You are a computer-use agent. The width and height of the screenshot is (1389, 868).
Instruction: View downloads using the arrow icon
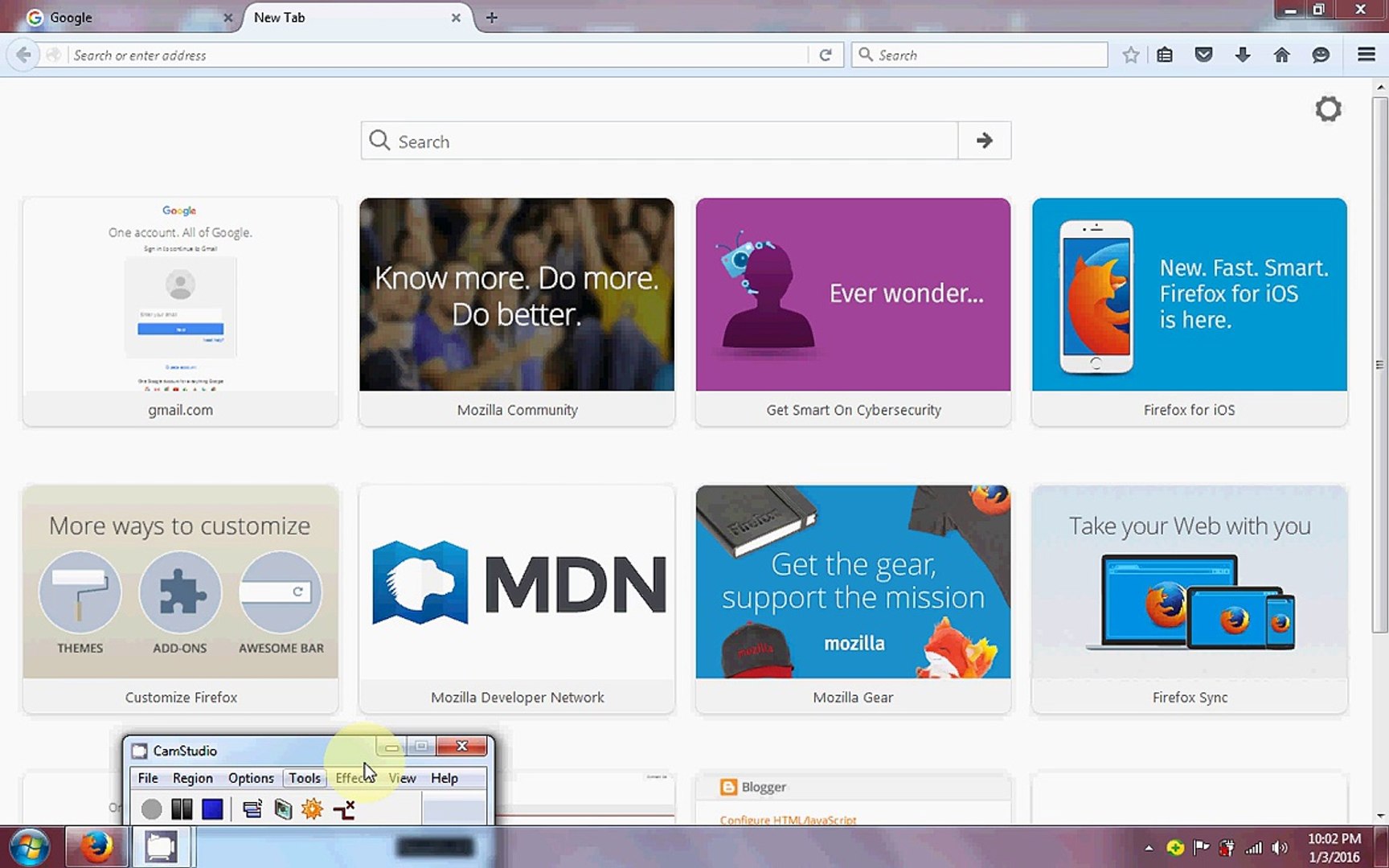(x=1243, y=55)
